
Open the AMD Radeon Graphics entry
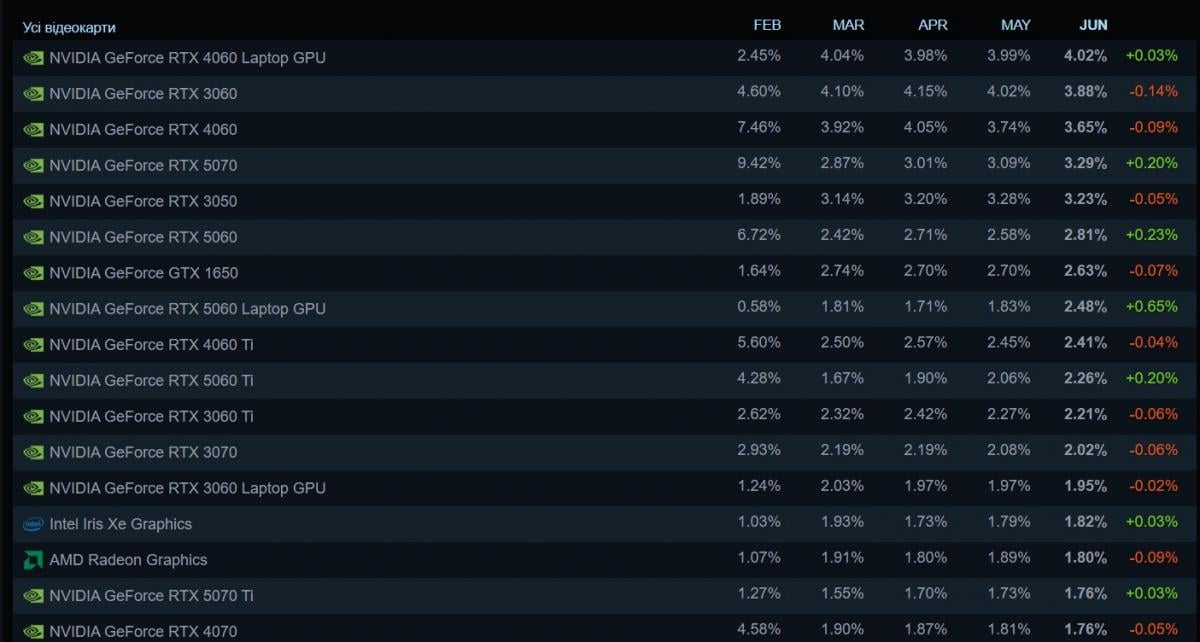click(600, 560)
